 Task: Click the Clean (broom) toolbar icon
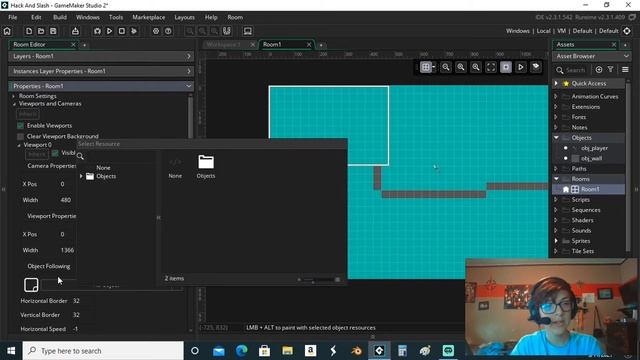pos(134,31)
